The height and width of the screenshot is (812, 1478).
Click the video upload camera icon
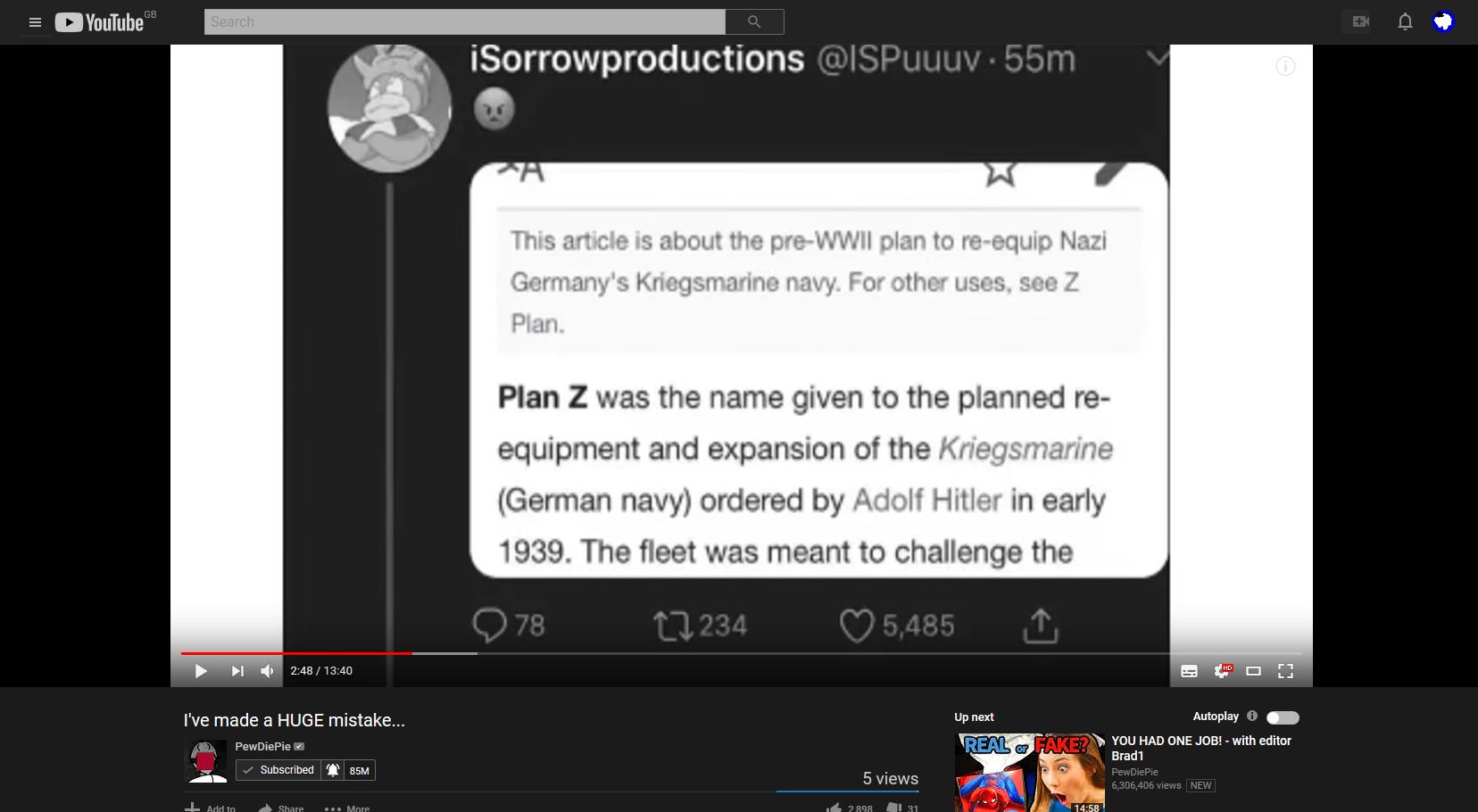pos(1358,21)
